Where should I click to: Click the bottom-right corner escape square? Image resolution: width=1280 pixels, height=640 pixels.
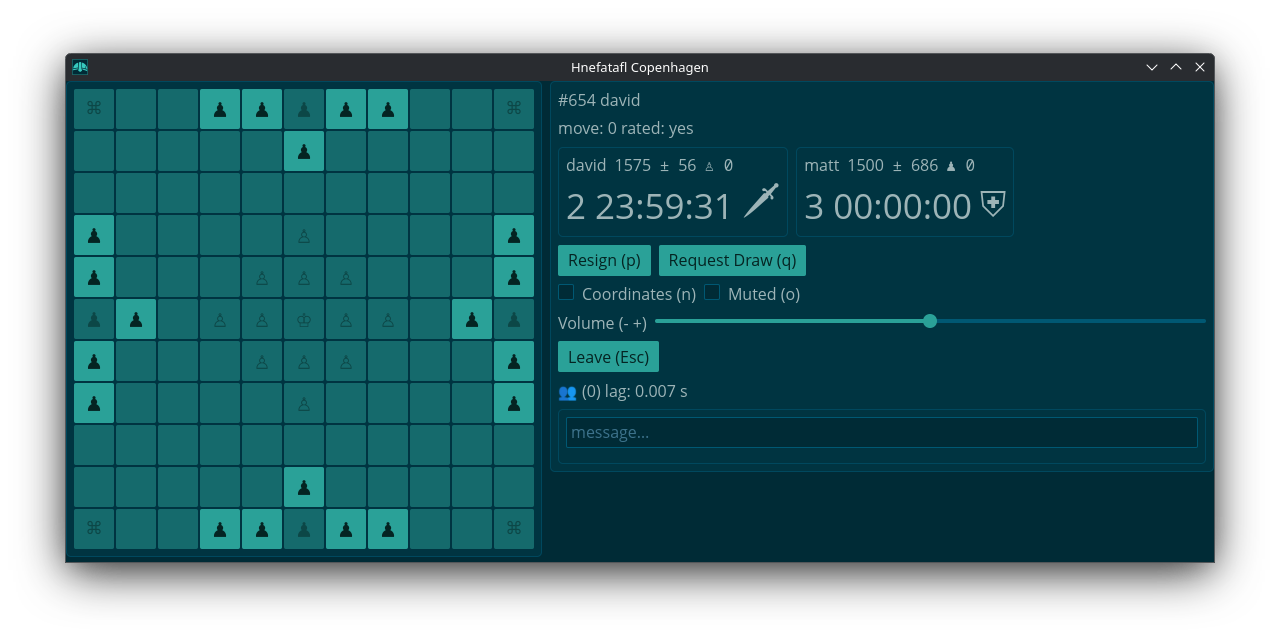[x=514, y=529]
